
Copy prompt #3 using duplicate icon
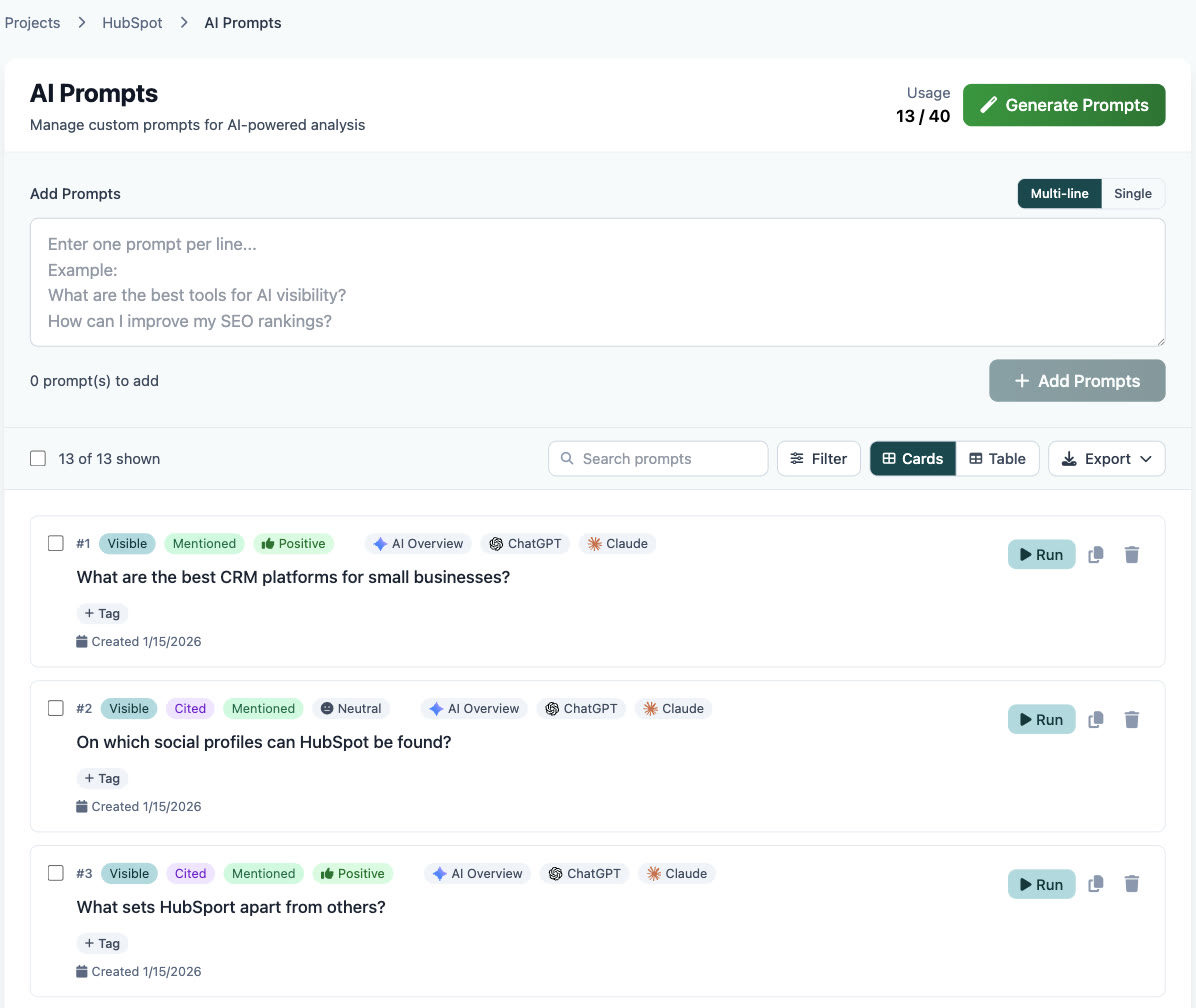[x=1095, y=884]
